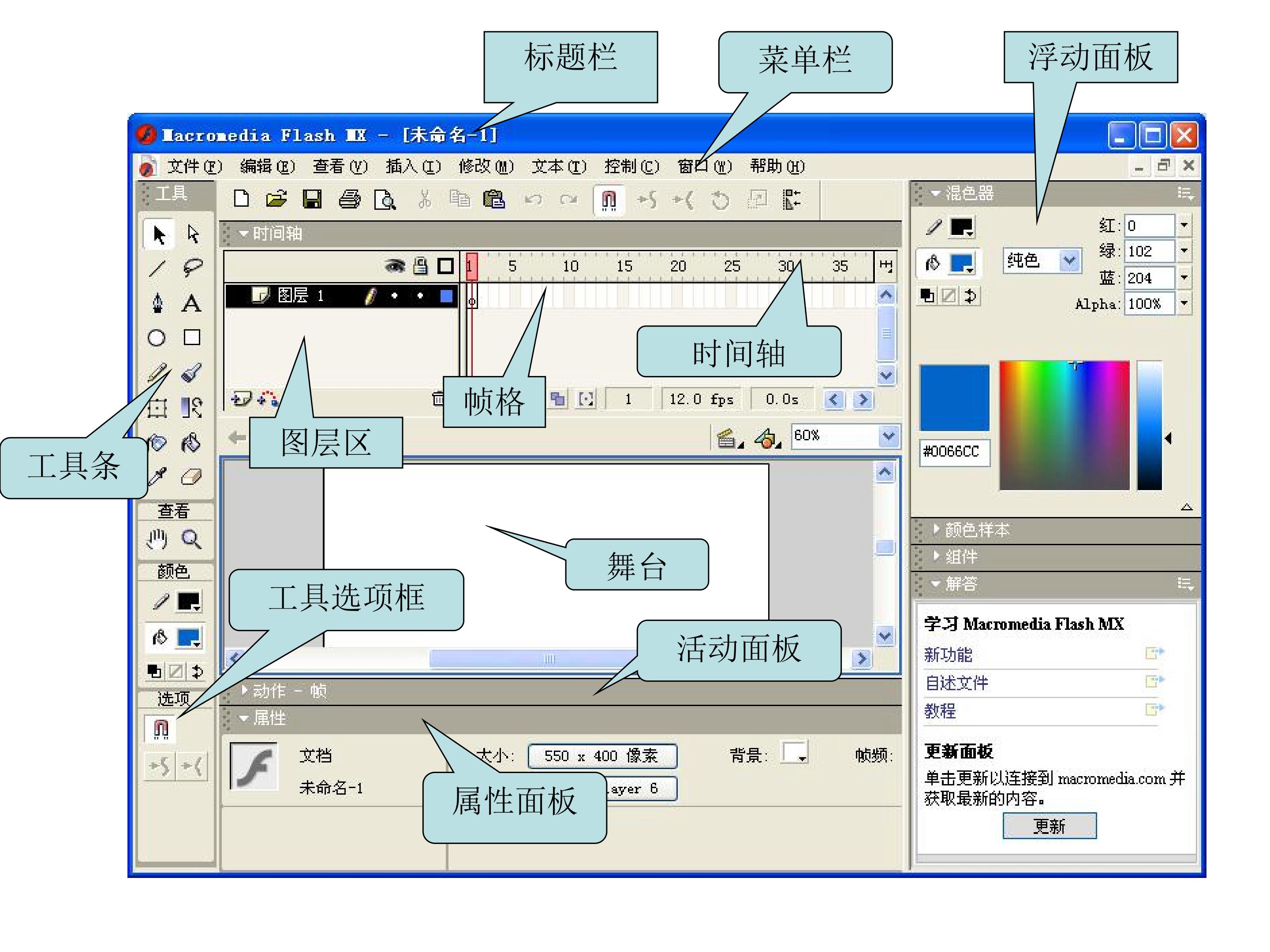The width and height of the screenshot is (1270, 952).
Task: Open the 新功能 link
Action: pos(948,654)
